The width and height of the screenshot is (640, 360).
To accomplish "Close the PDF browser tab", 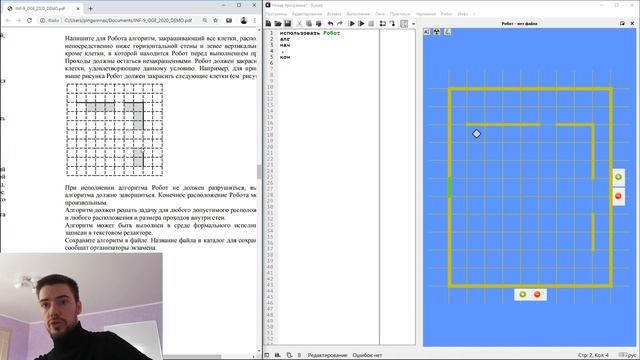I will tap(78, 8).
